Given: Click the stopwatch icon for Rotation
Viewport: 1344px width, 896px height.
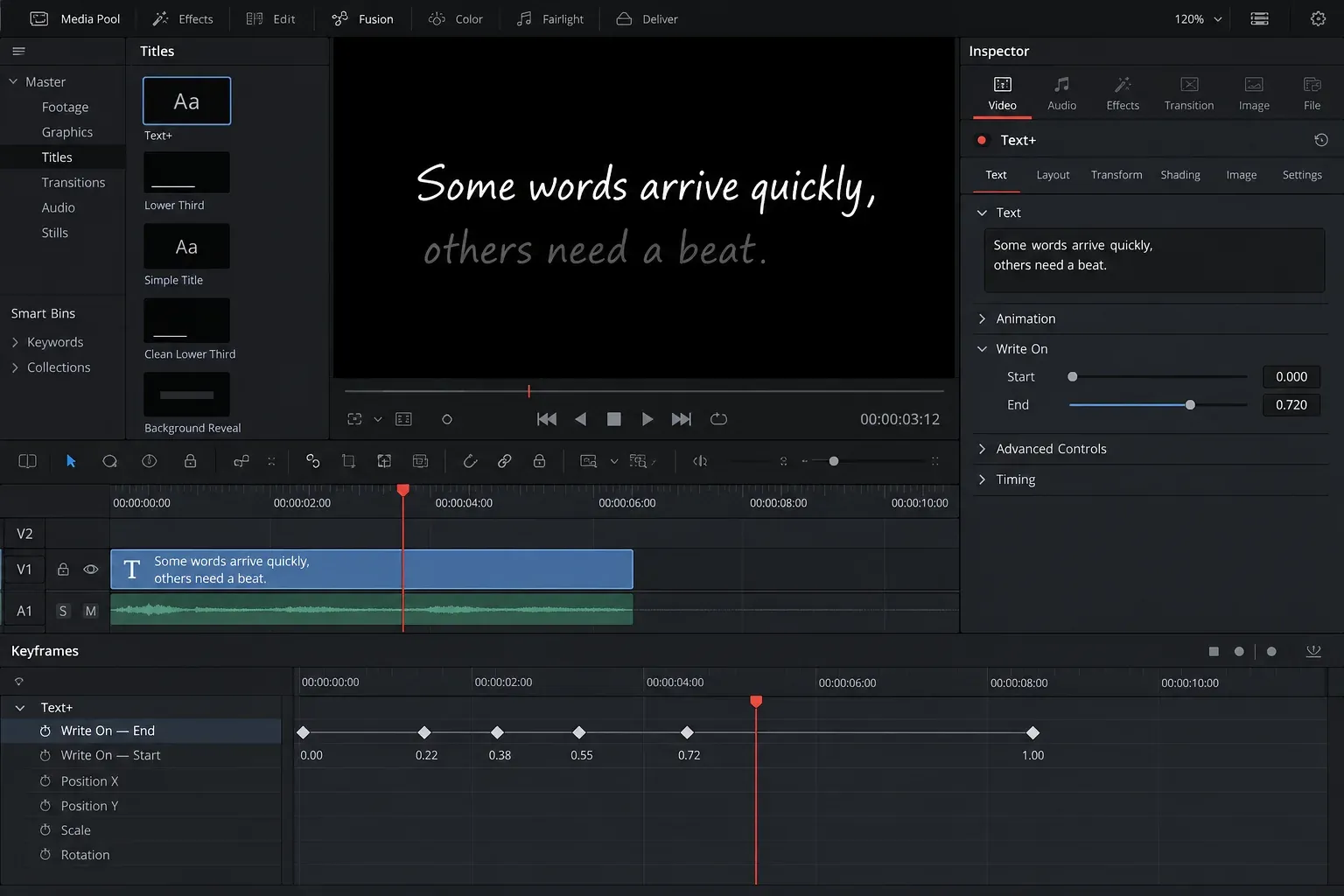Looking at the screenshot, I should coord(45,854).
